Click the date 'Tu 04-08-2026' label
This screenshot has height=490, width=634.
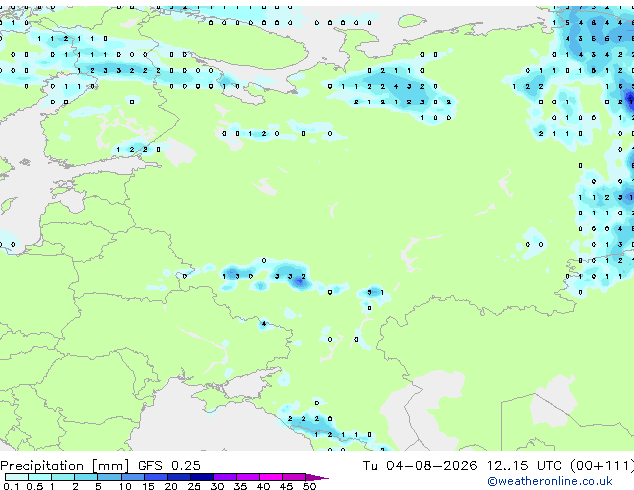point(420,466)
